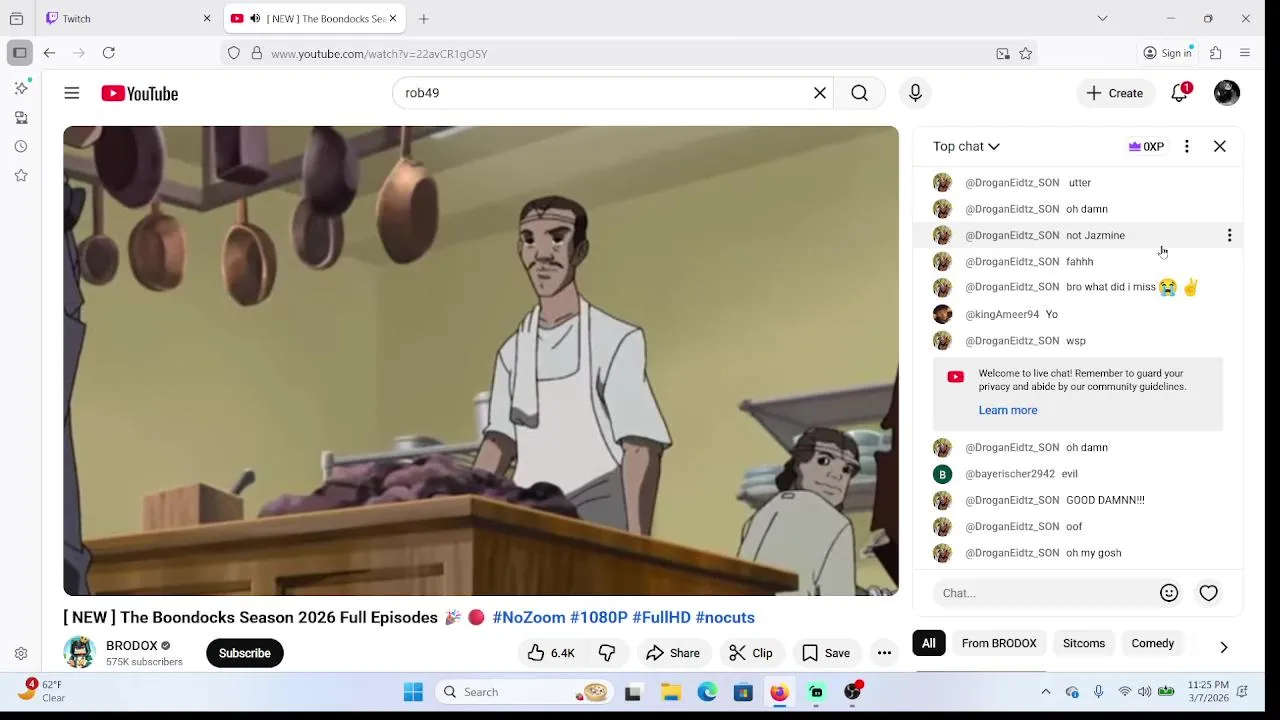Mute audio on the Boondocks tab
1280x720 pixels.
[x=255, y=18]
